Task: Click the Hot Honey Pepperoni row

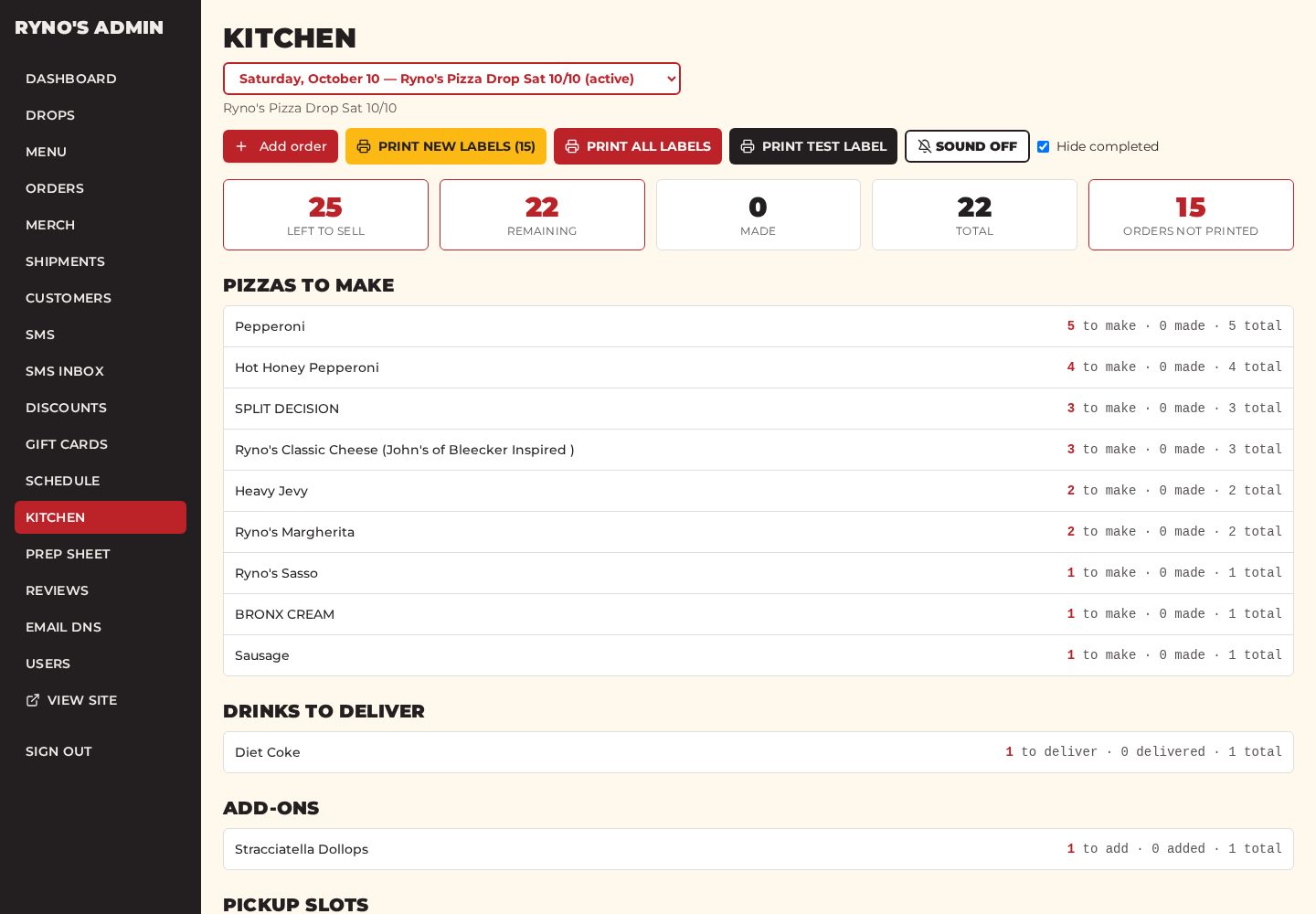Action: [x=759, y=367]
